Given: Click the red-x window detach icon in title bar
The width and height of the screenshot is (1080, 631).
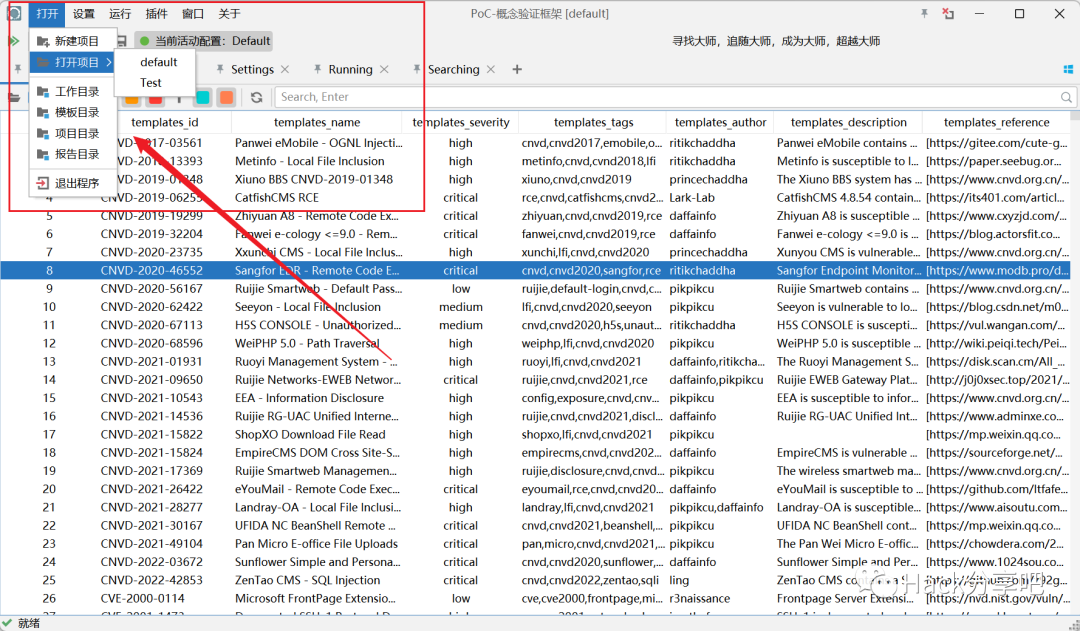Looking at the screenshot, I should coord(948,13).
